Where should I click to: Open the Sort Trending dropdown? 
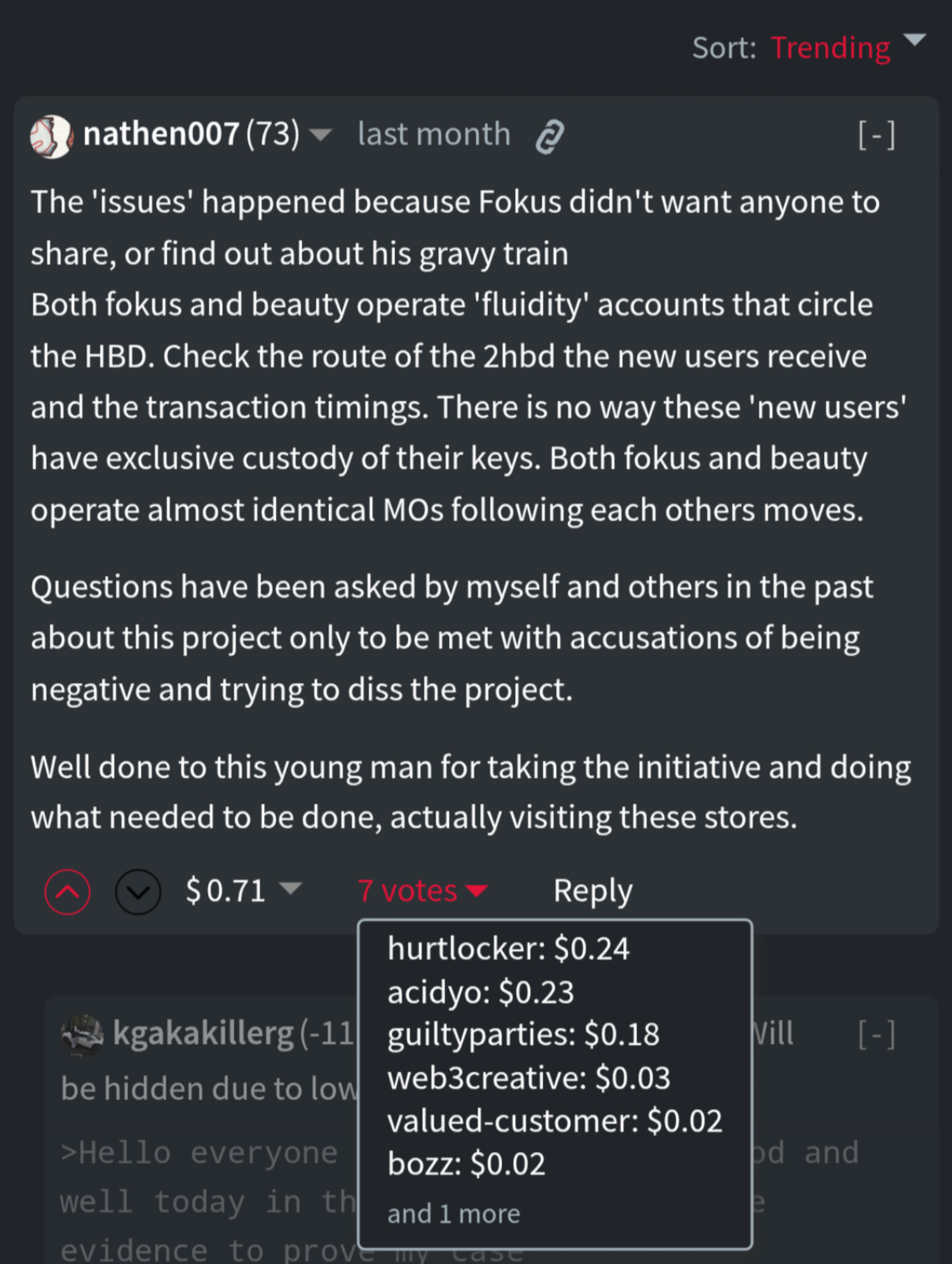(x=830, y=48)
